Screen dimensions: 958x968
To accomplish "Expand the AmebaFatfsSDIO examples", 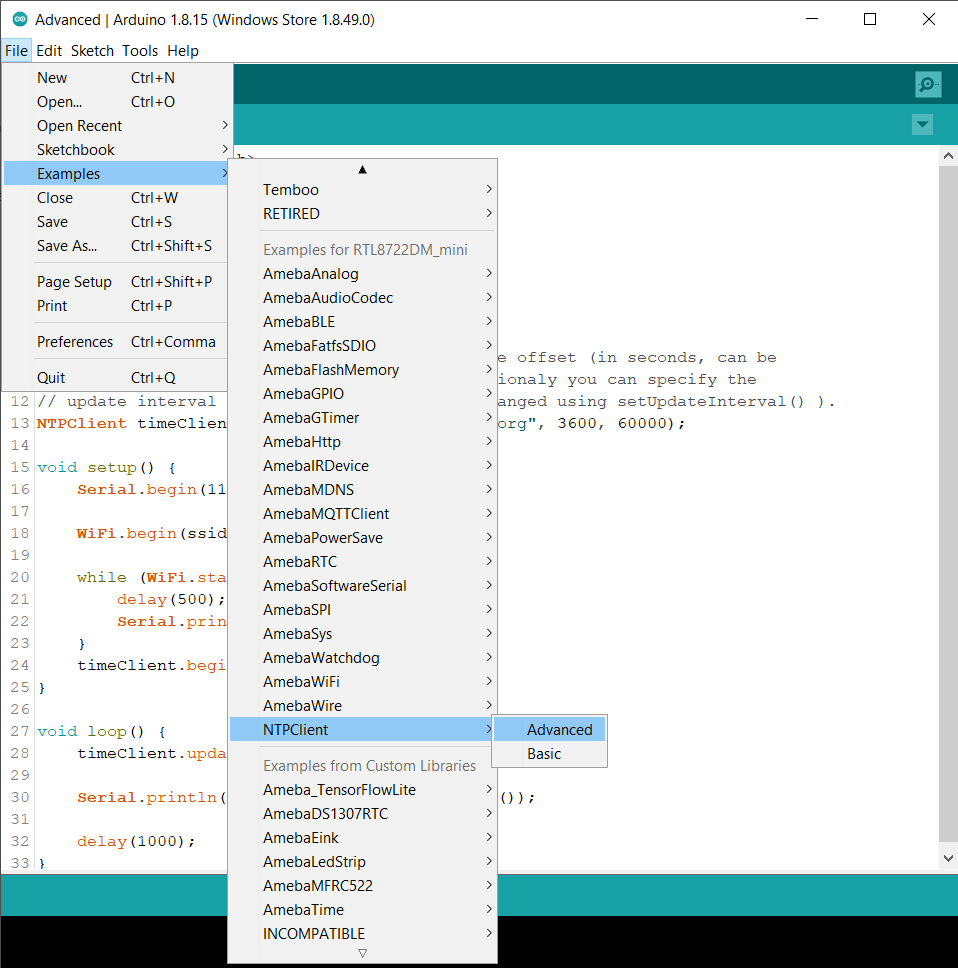I will [362, 346].
